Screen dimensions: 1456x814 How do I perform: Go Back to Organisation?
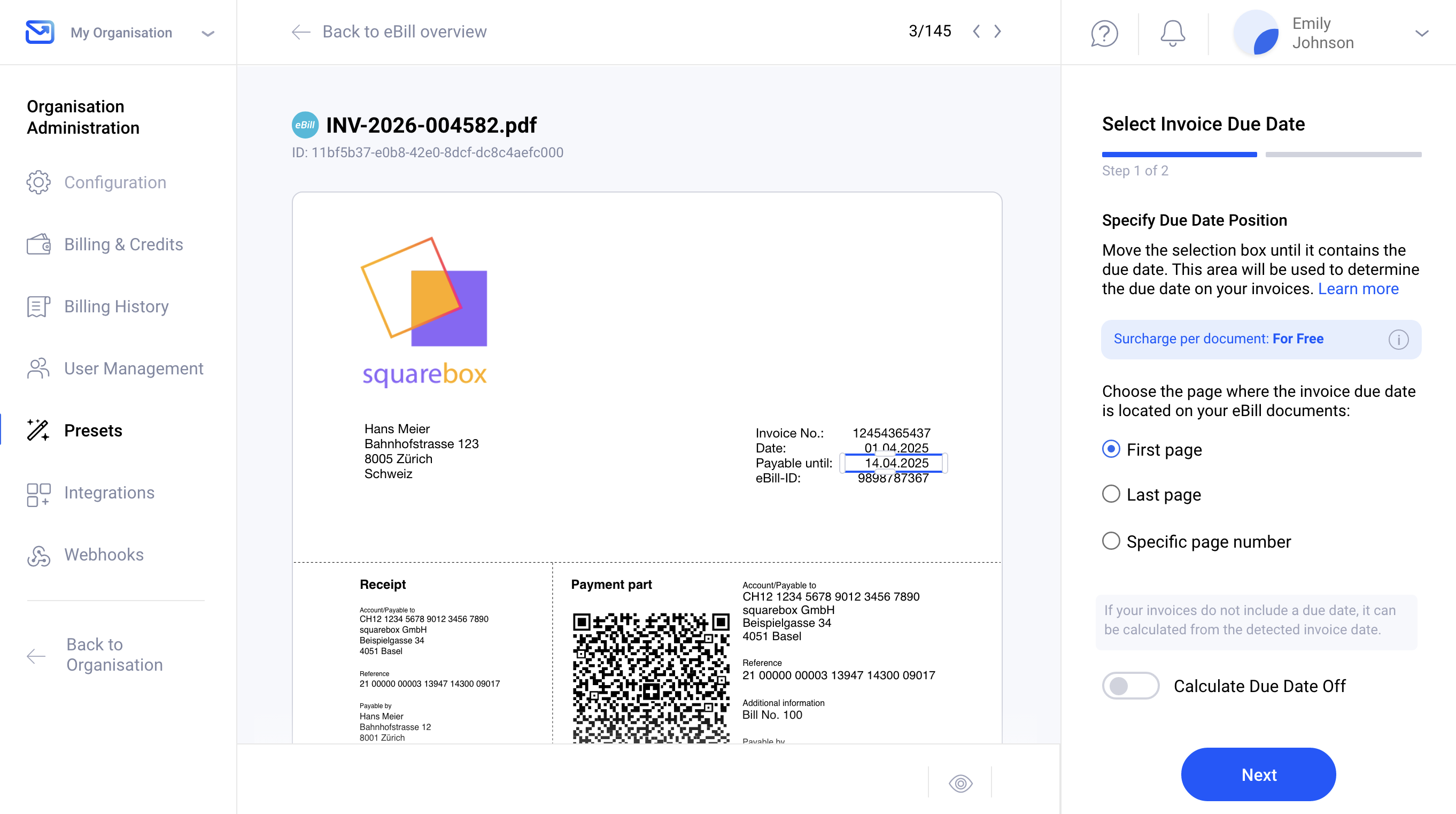114,655
